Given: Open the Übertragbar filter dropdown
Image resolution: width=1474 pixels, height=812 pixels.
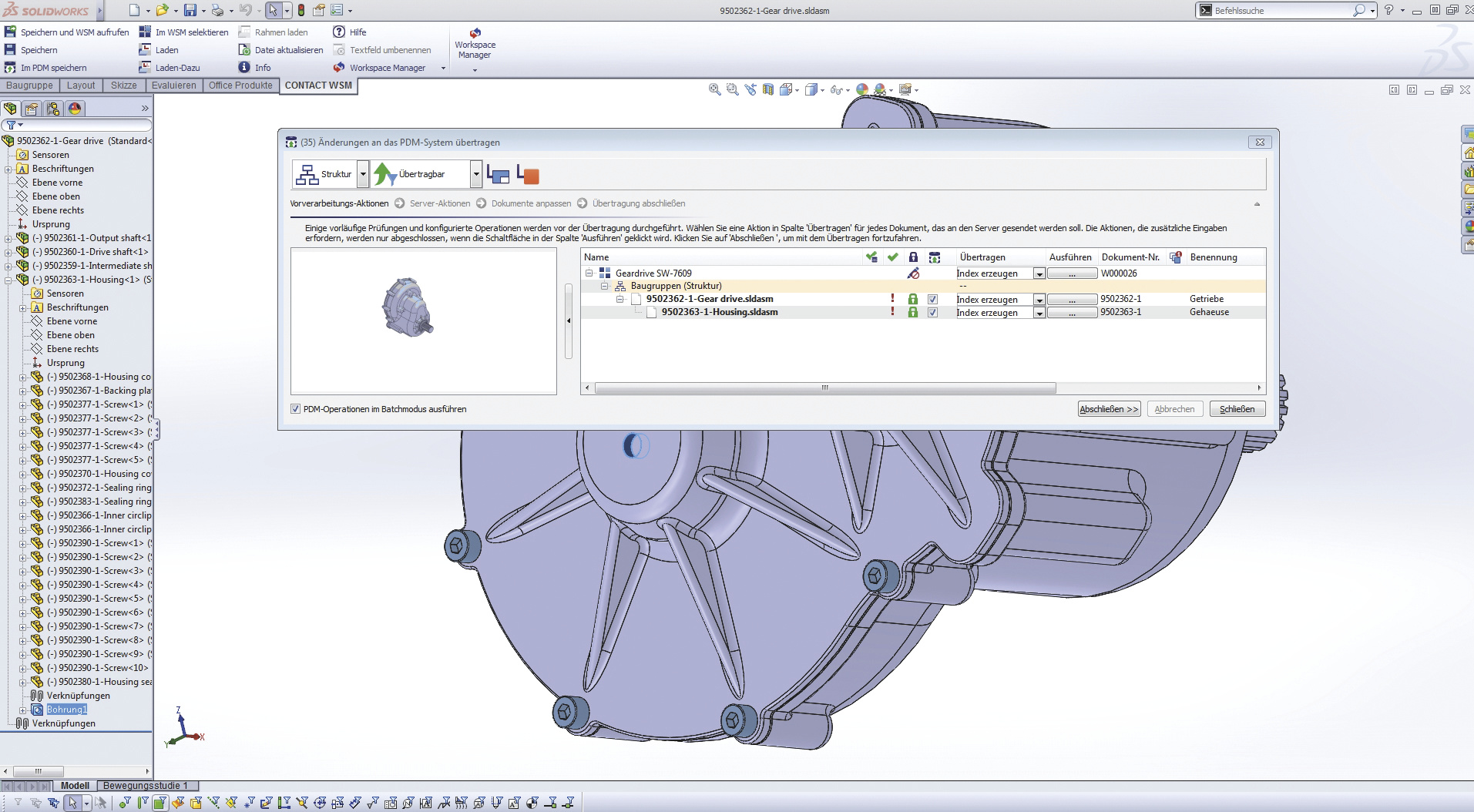Looking at the screenshot, I should (476, 175).
